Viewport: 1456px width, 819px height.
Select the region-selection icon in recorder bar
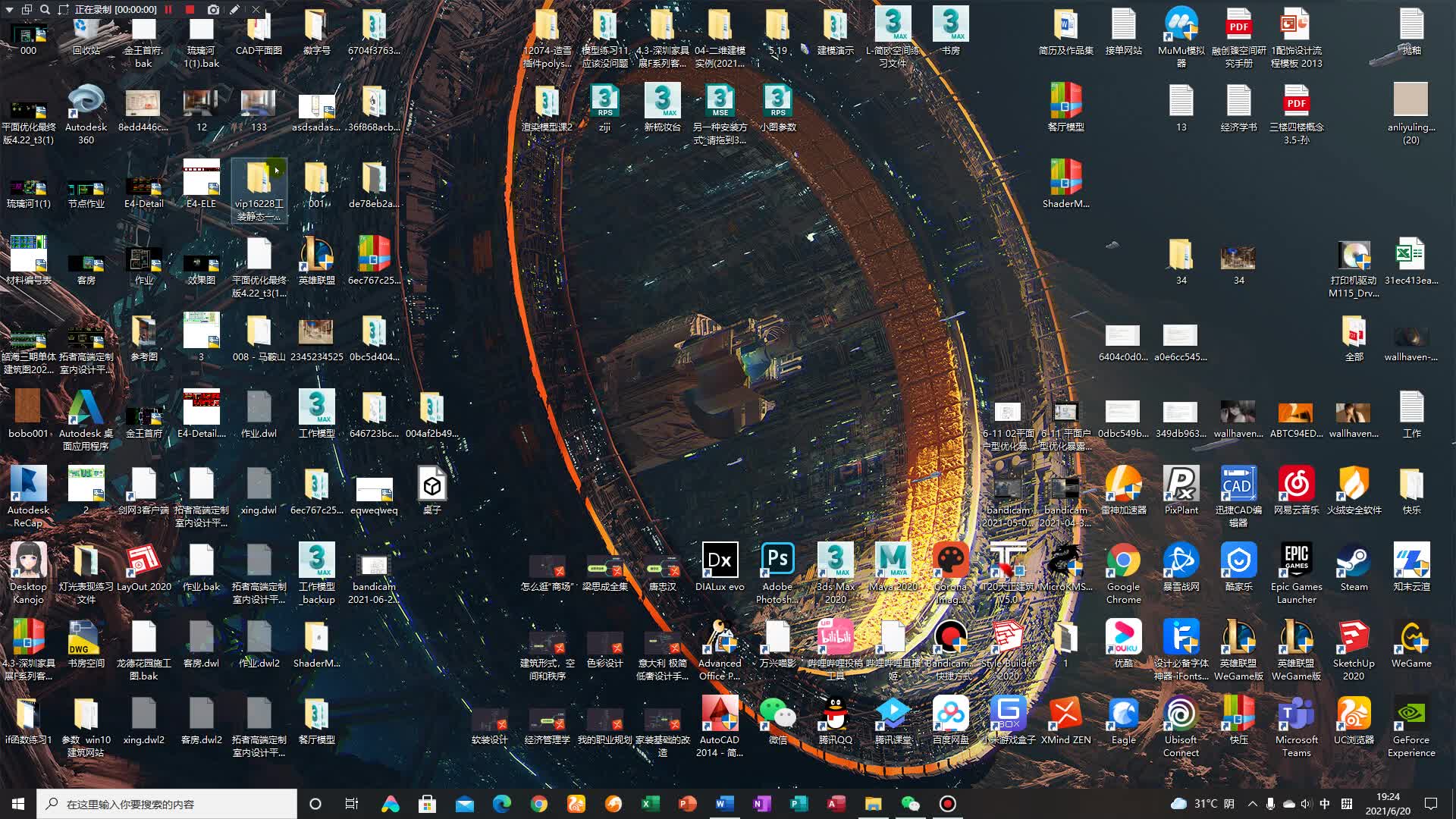click(63, 10)
